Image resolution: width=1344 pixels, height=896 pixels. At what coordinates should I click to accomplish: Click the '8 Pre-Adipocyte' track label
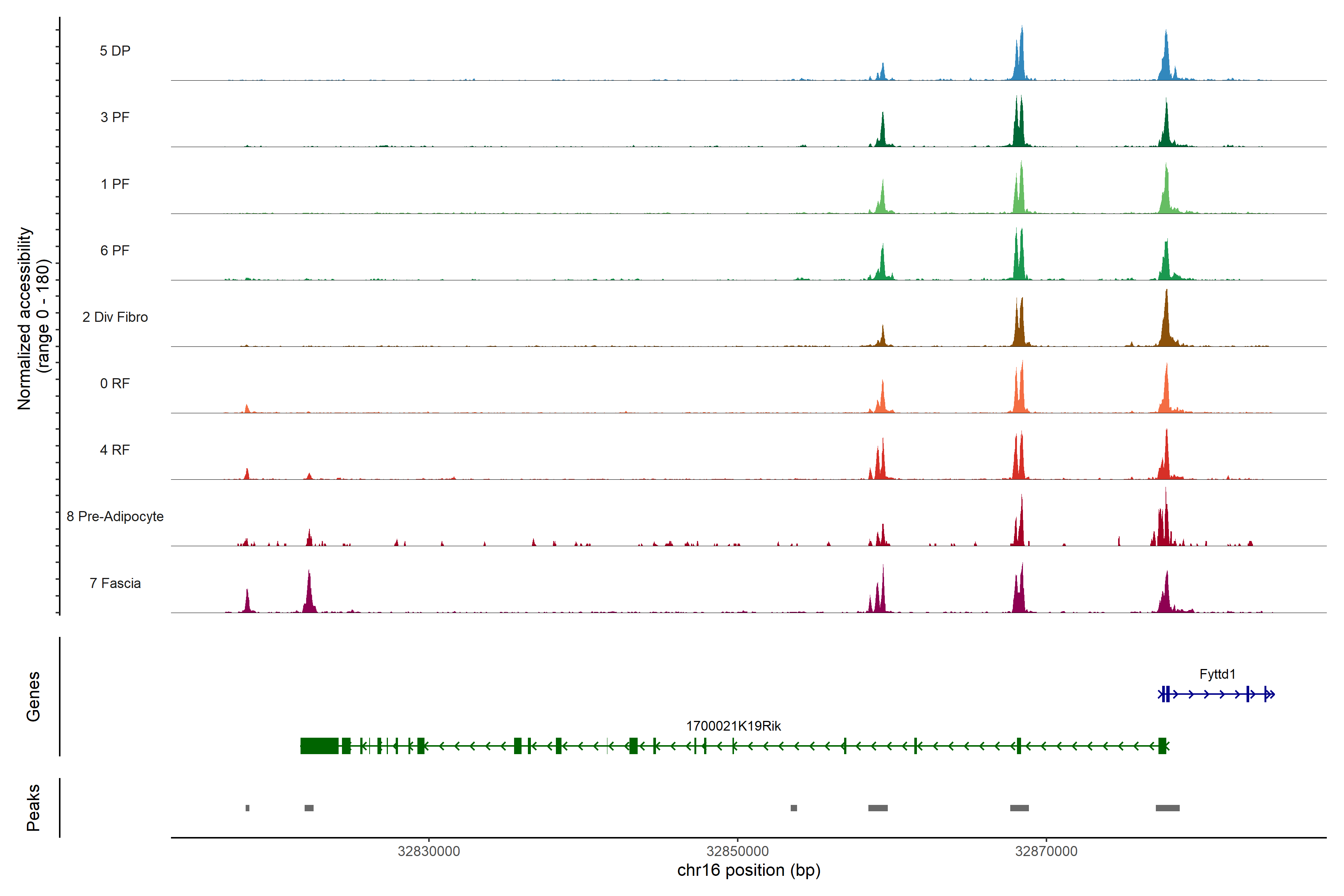click(x=115, y=517)
